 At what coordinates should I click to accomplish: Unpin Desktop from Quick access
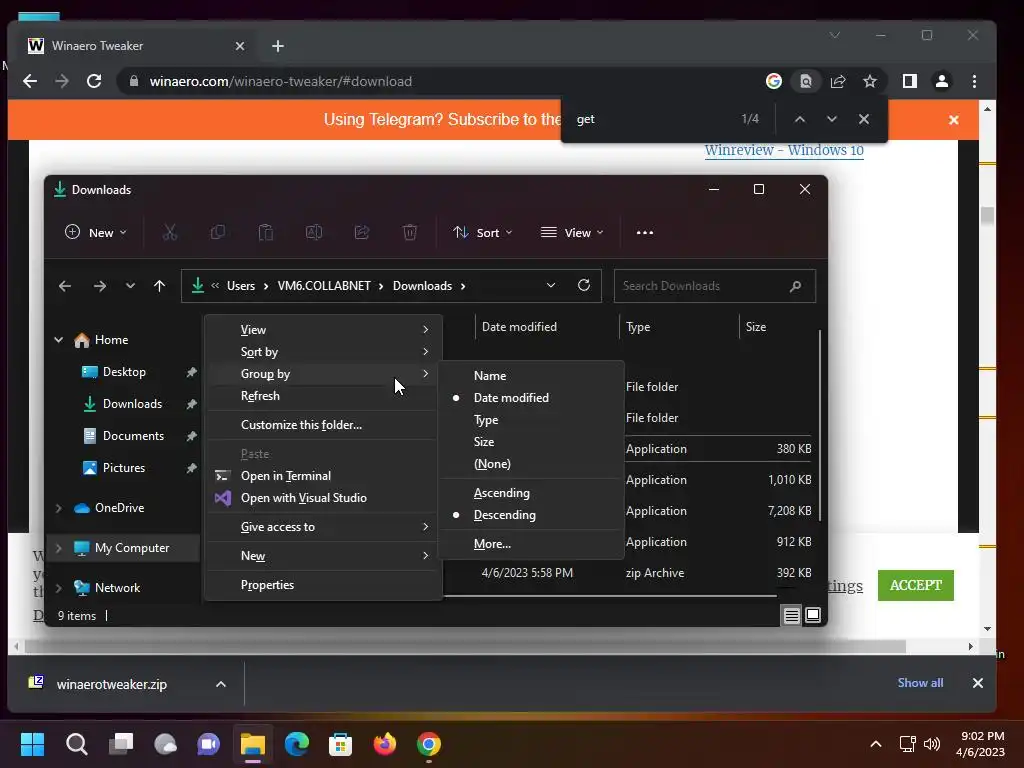click(191, 372)
